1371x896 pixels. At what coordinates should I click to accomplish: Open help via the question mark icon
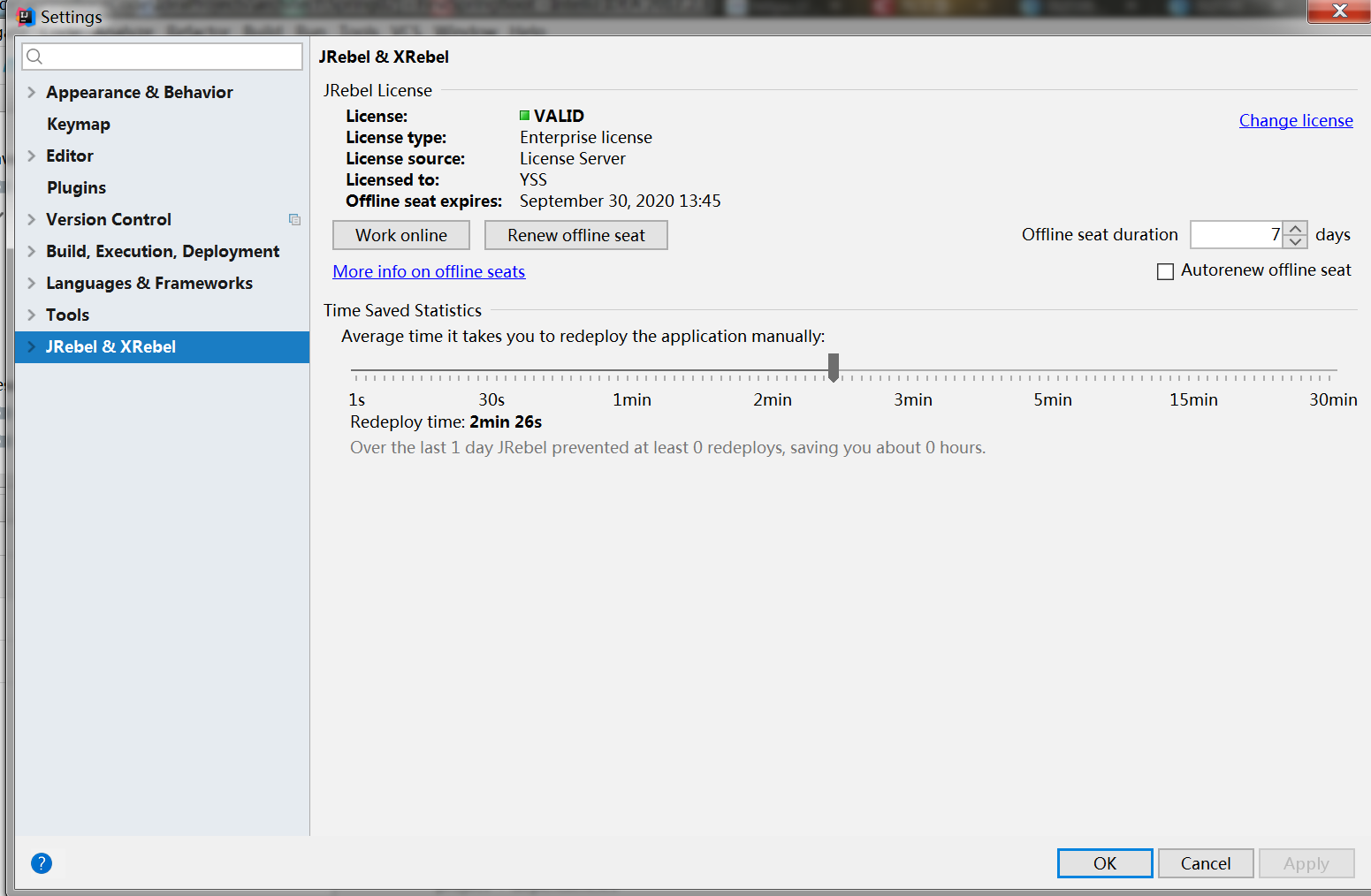(41, 863)
